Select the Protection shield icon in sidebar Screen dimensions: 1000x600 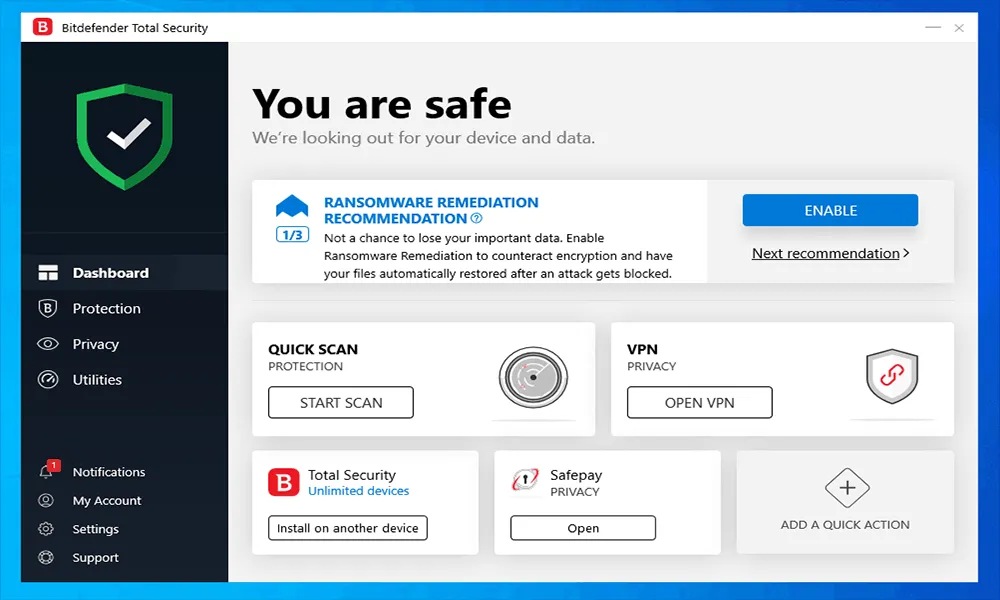[48, 308]
